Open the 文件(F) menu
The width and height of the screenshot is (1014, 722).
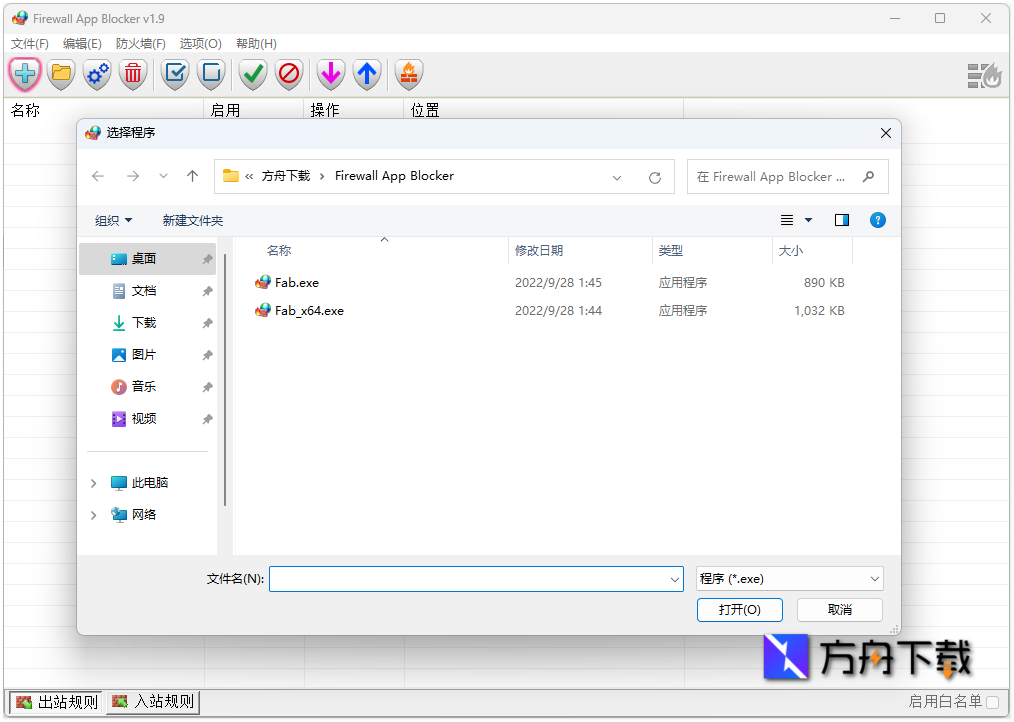(30, 43)
